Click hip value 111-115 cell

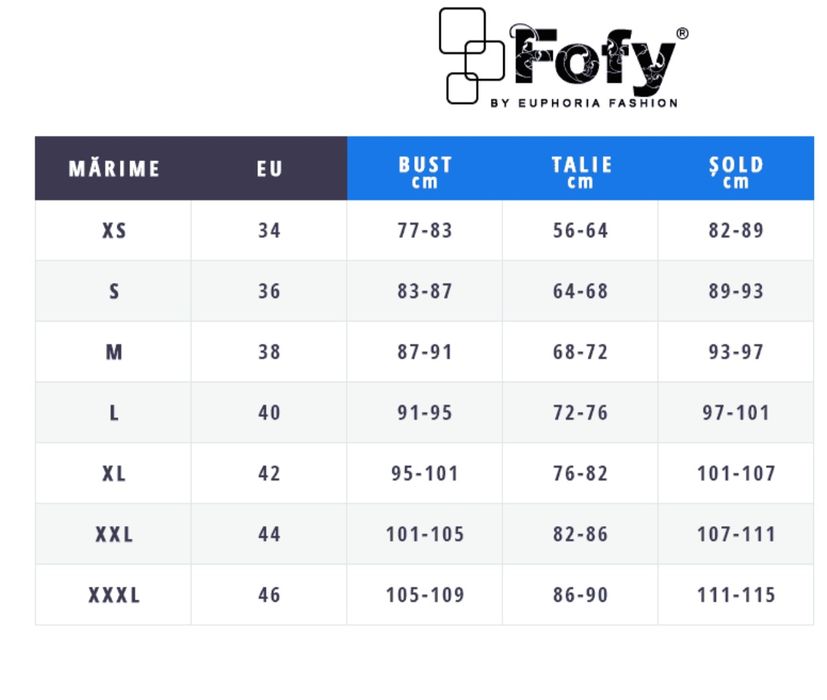coord(736,595)
